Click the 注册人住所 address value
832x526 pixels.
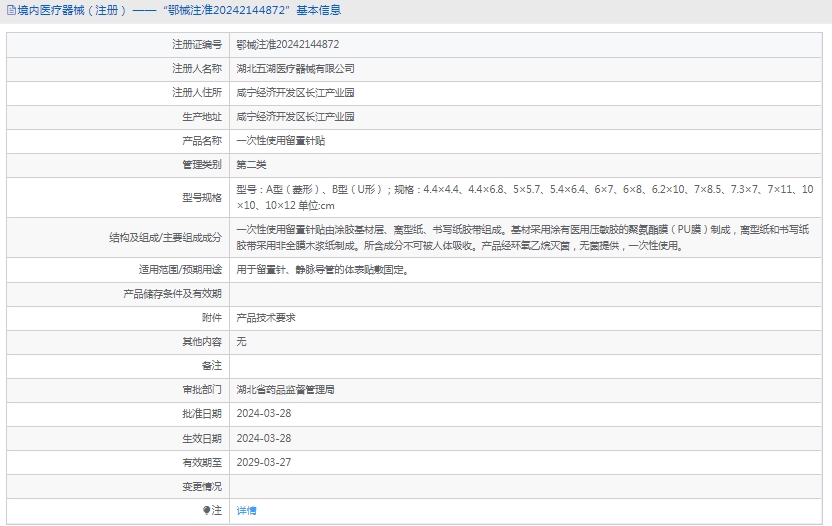click(x=295, y=93)
